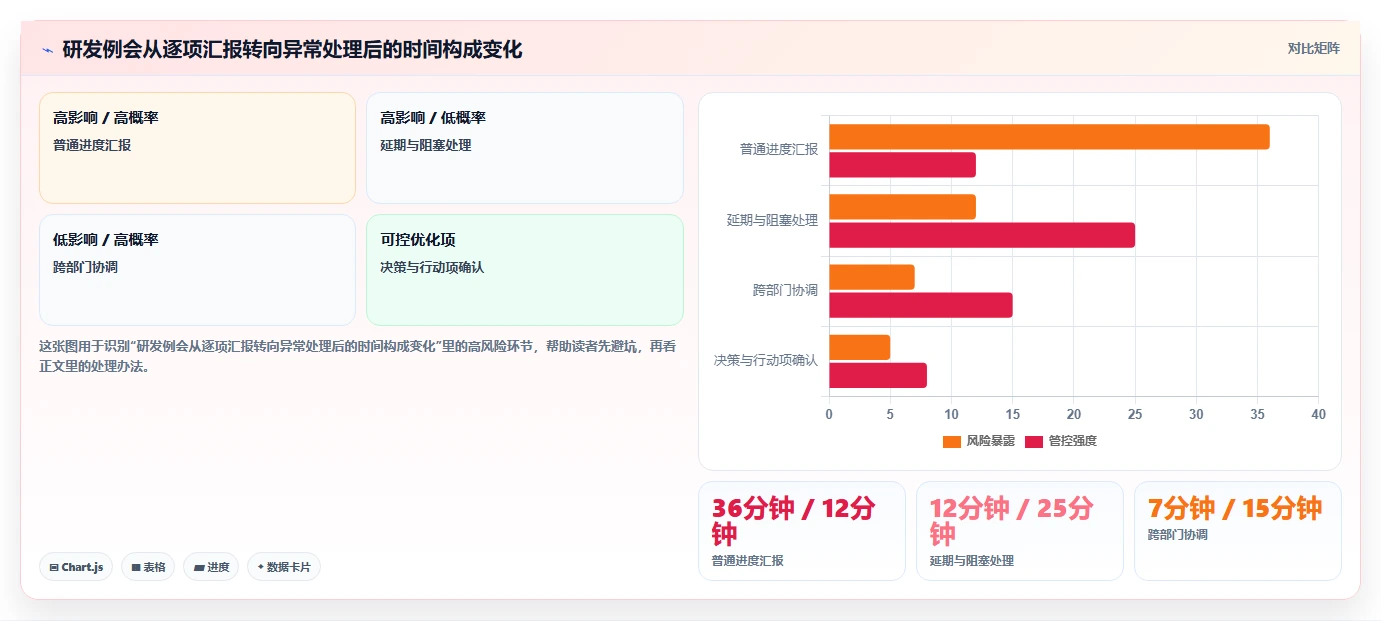Open the 低影响 / 高概率 matrix card
The height and width of the screenshot is (621, 1381).
tap(197, 270)
